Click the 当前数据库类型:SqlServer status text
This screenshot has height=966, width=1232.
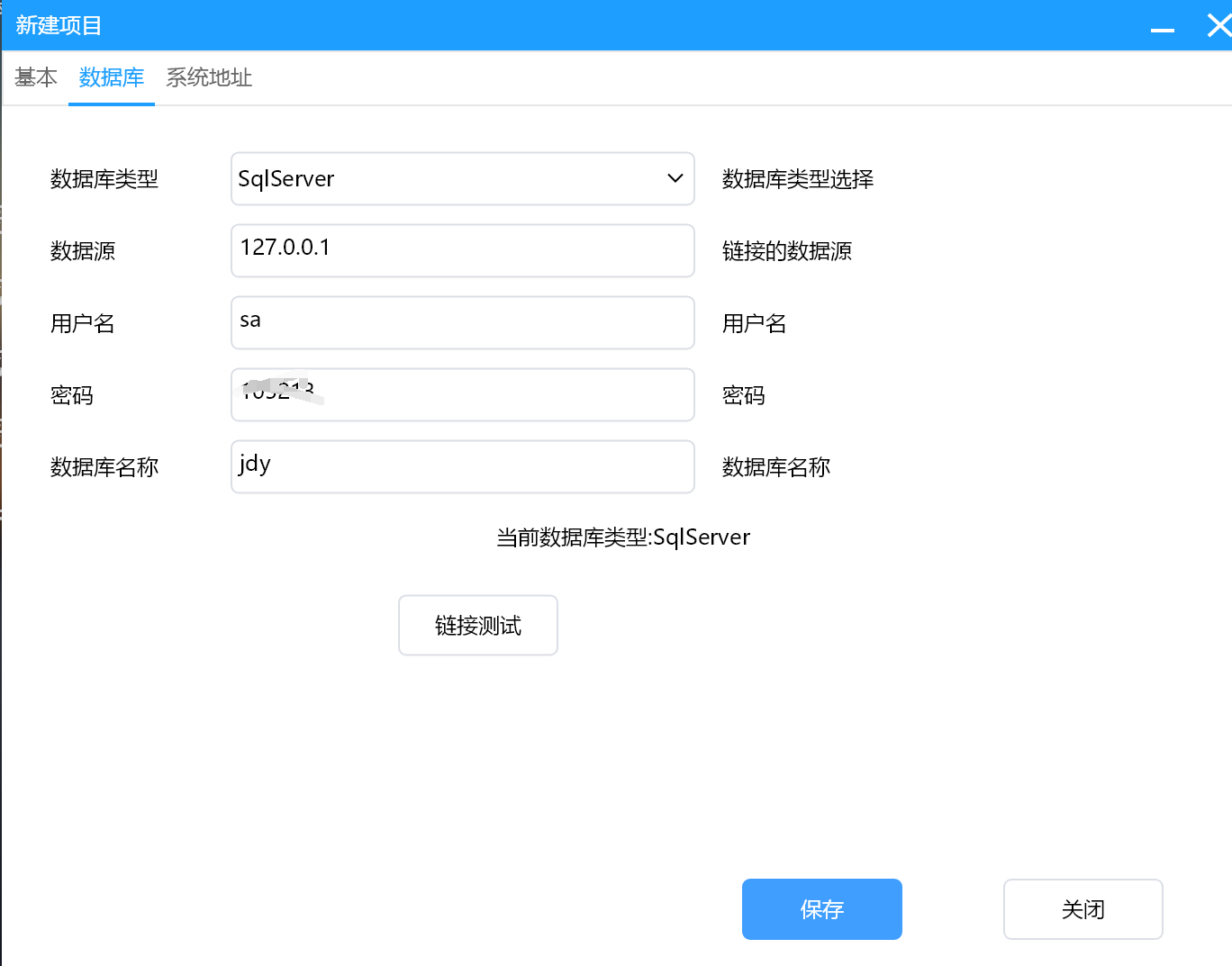click(623, 537)
